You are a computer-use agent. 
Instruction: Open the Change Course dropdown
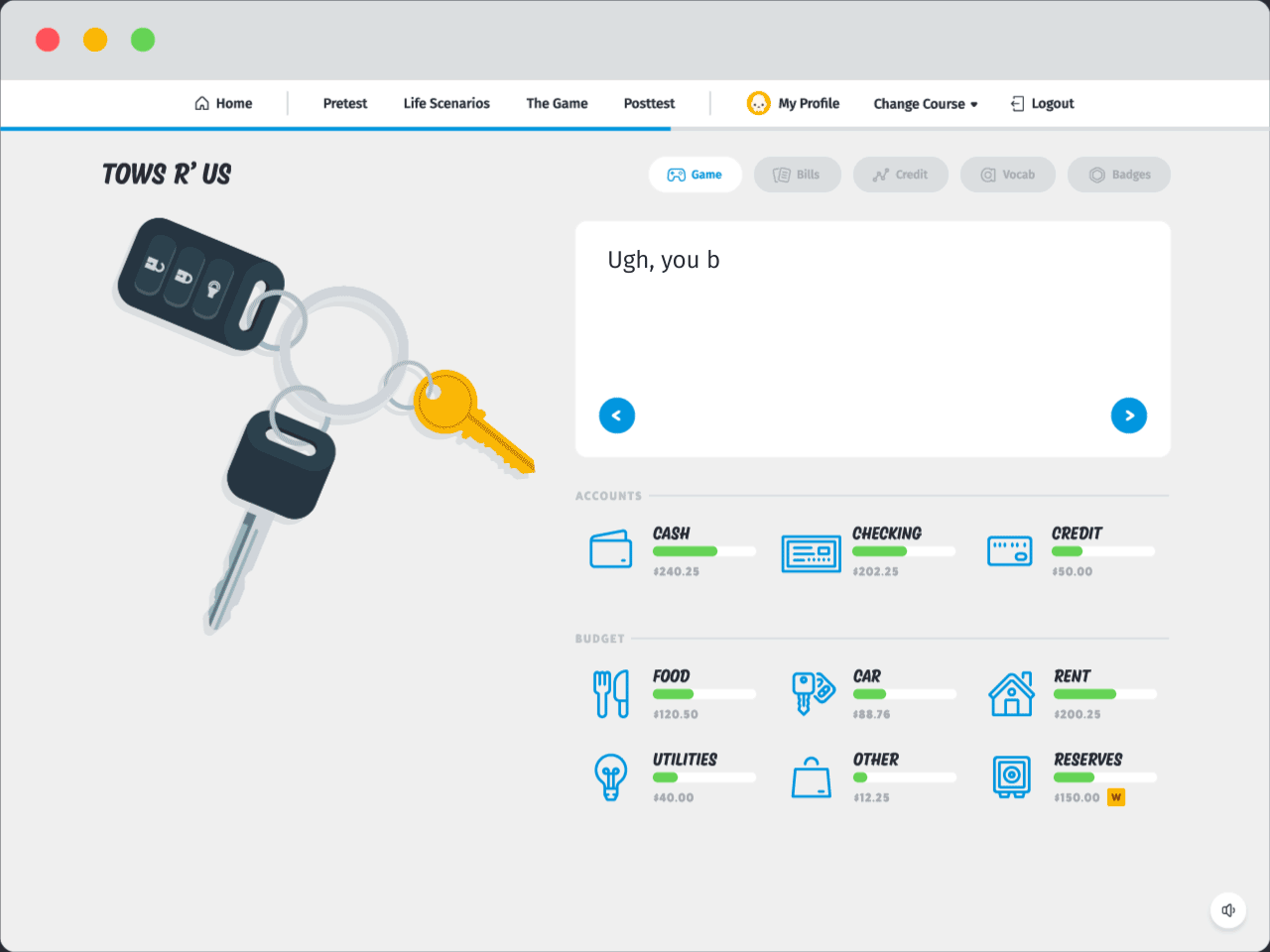point(925,103)
